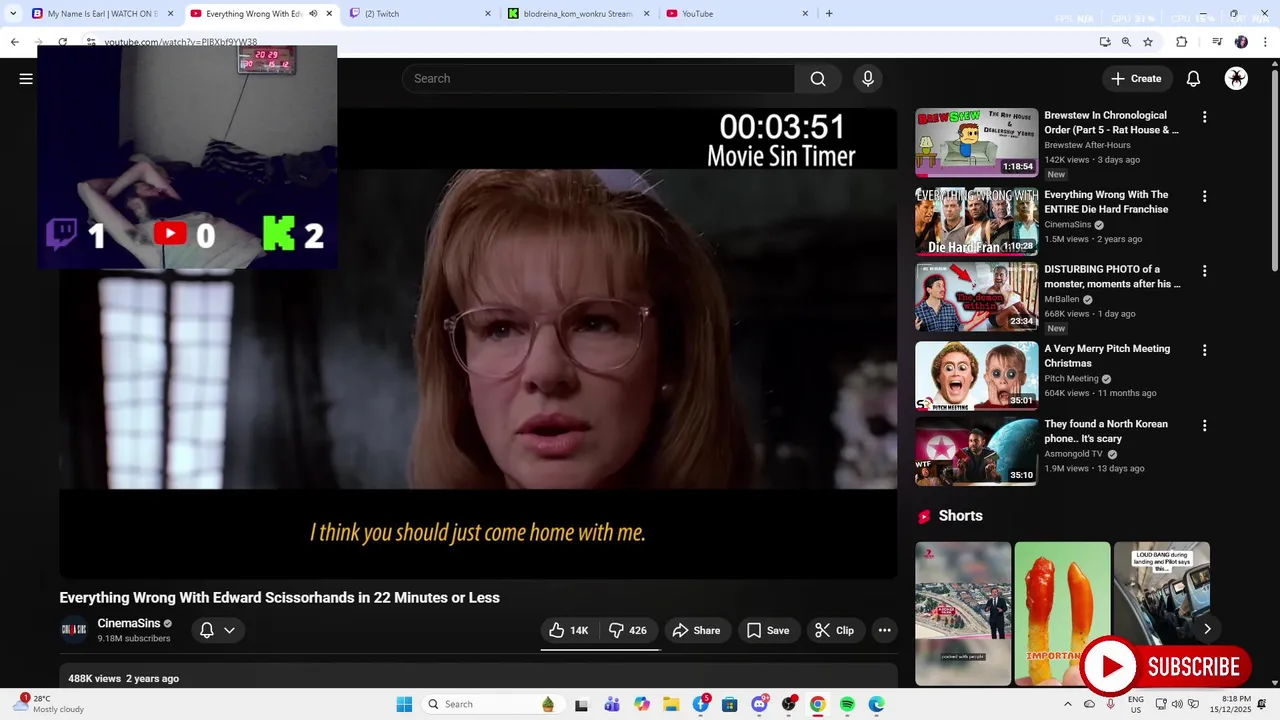Open MrBallen DISTURBING PHOTO thumbnail

pyautogui.click(x=977, y=297)
